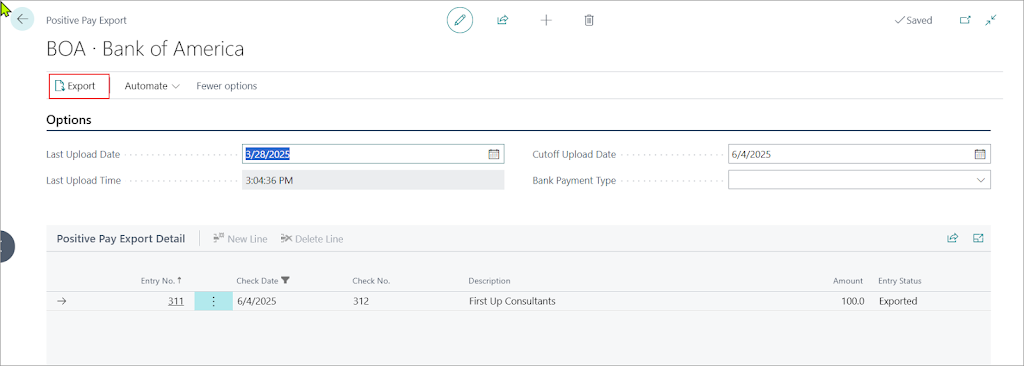Image resolution: width=1024 pixels, height=366 pixels.
Task: Share the Positive Pay Export Detail list
Action: (952, 239)
